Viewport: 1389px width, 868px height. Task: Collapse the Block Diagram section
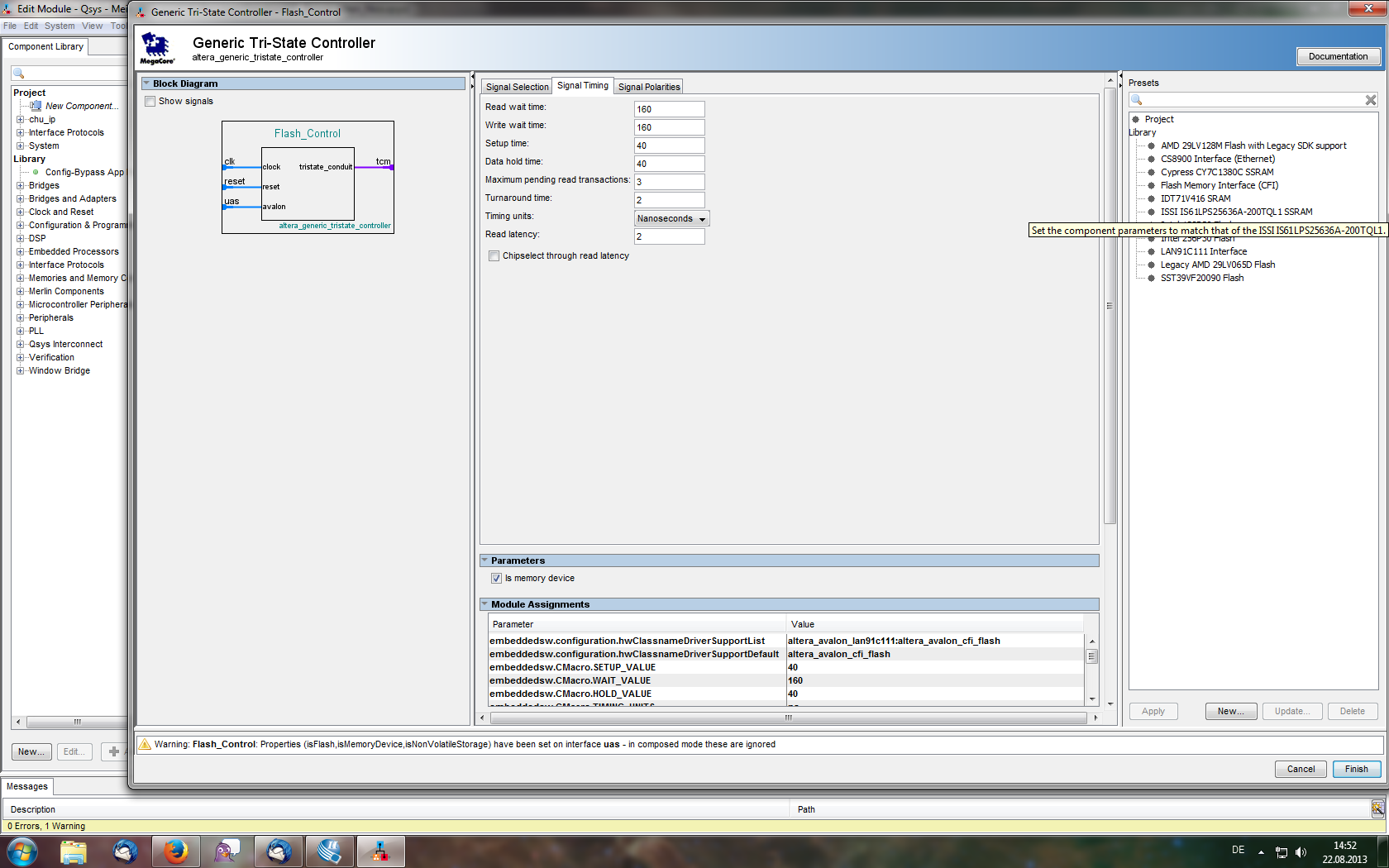coord(146,83)
